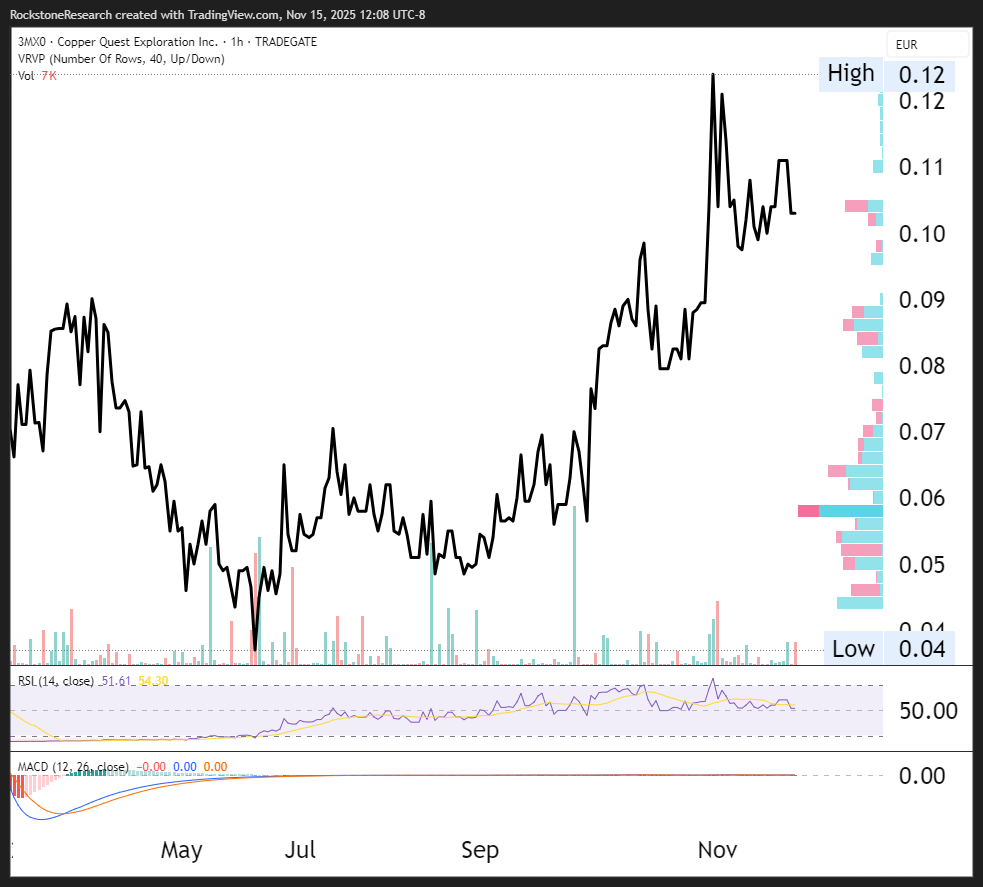
Task: Click the High price label tag
Action: pyautogui.click(x=850, y=74)
